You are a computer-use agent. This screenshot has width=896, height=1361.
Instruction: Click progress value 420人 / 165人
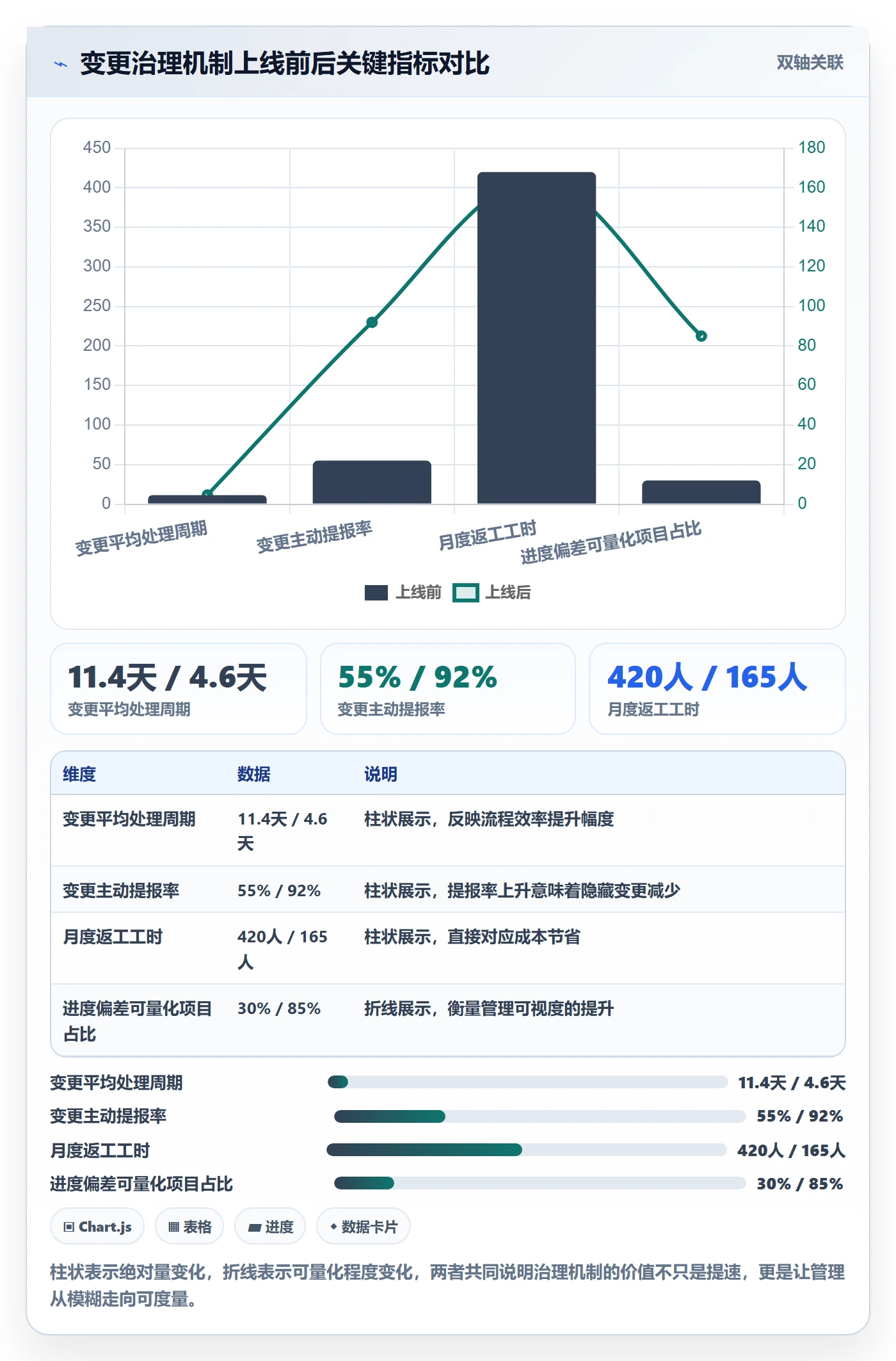point(791,1150)
